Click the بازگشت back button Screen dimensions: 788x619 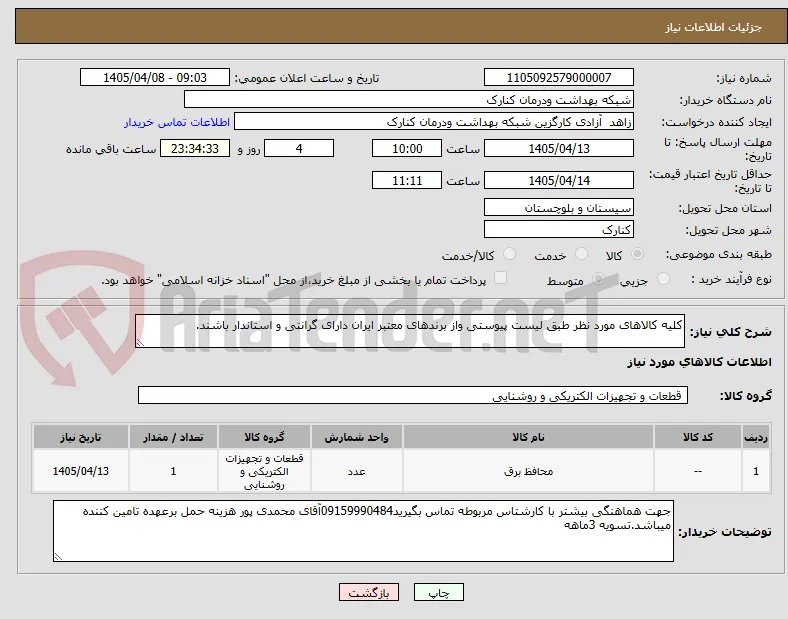pyautogui.click(x=369, y=593)
